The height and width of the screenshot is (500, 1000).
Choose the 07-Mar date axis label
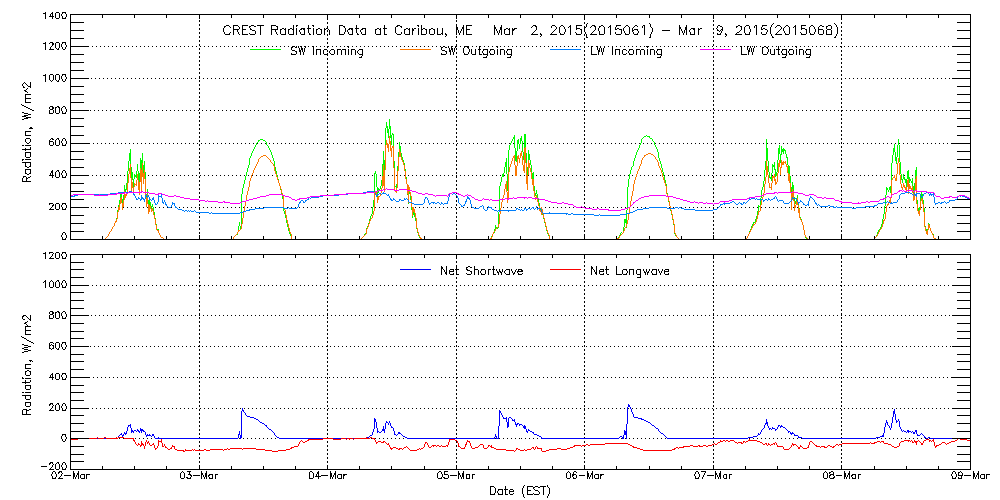pyautogui.click(x=713, y=477)
